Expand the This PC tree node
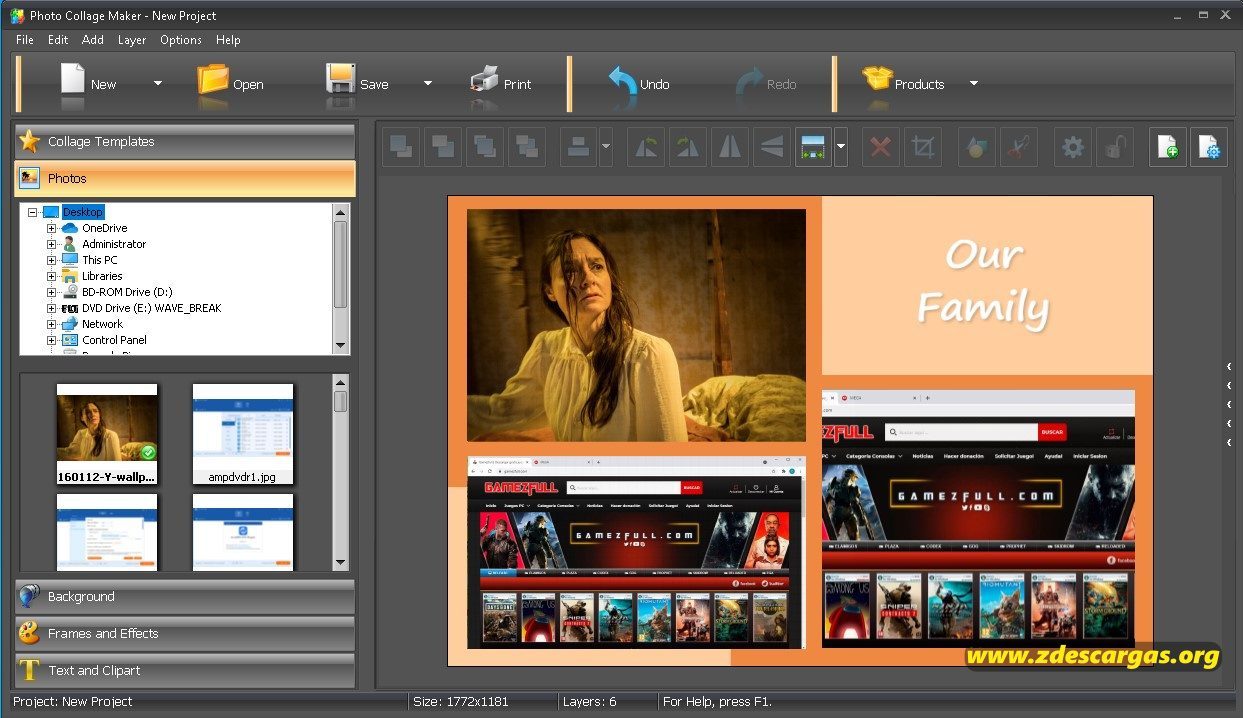Screen dimensions: 1243x718 51,260
